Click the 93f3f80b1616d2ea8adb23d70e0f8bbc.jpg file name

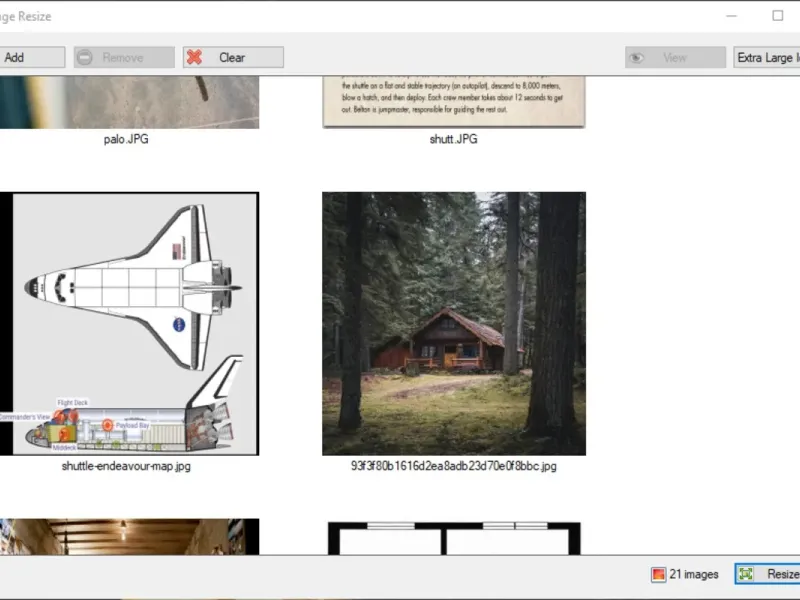point(454,466)
